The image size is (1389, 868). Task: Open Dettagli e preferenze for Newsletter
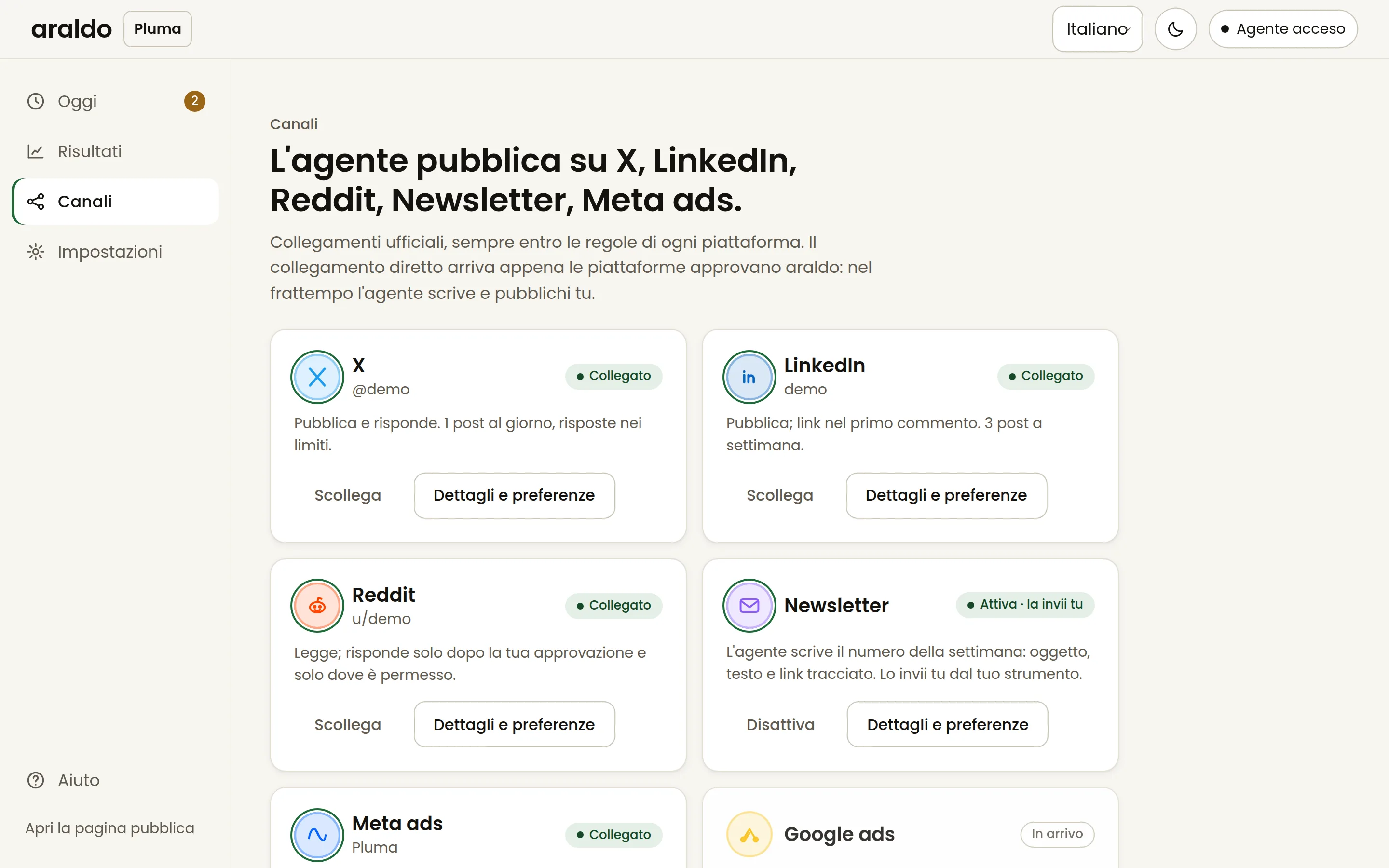pos(948,724)
